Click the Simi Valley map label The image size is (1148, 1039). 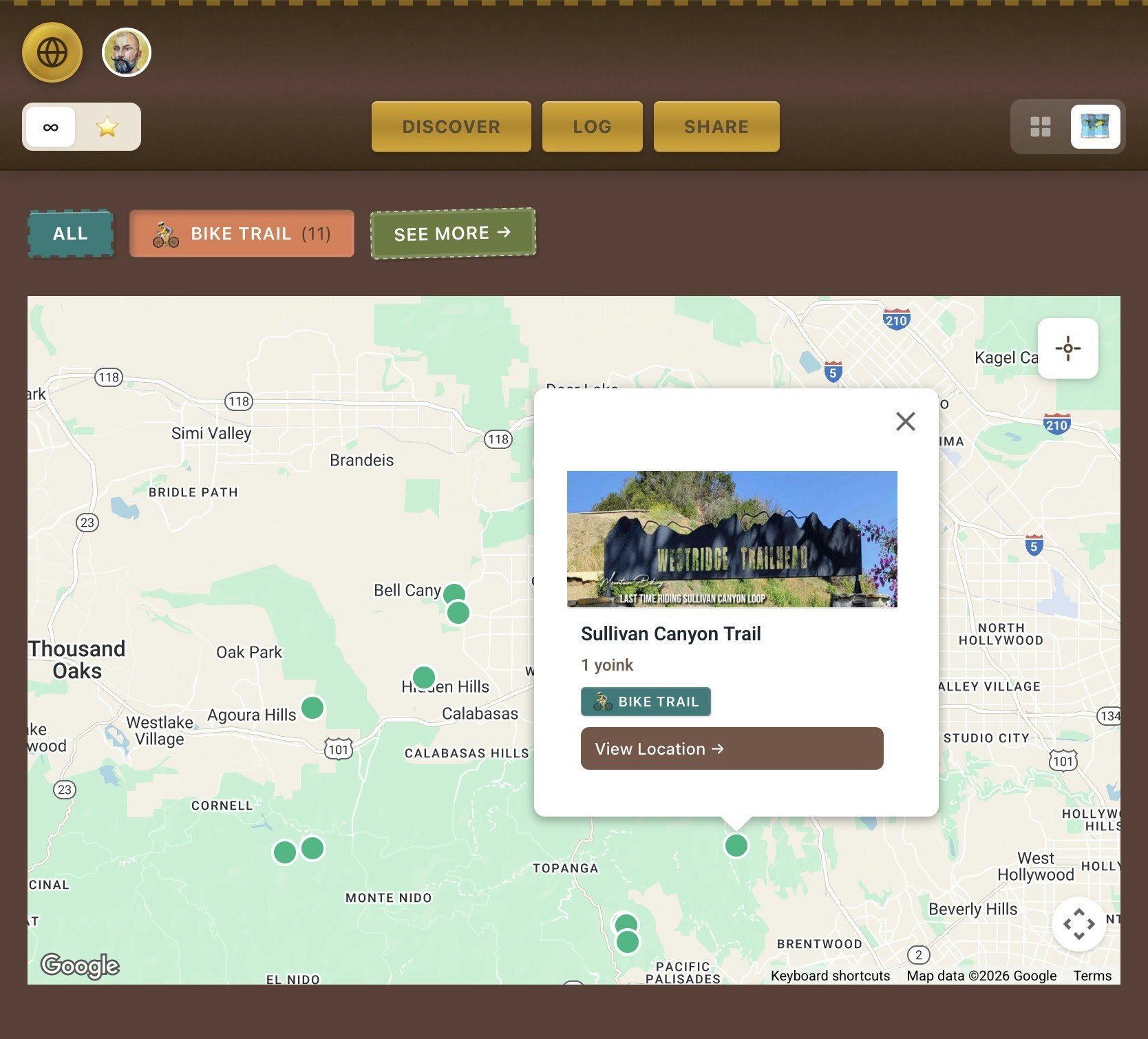tap(211, 433)
